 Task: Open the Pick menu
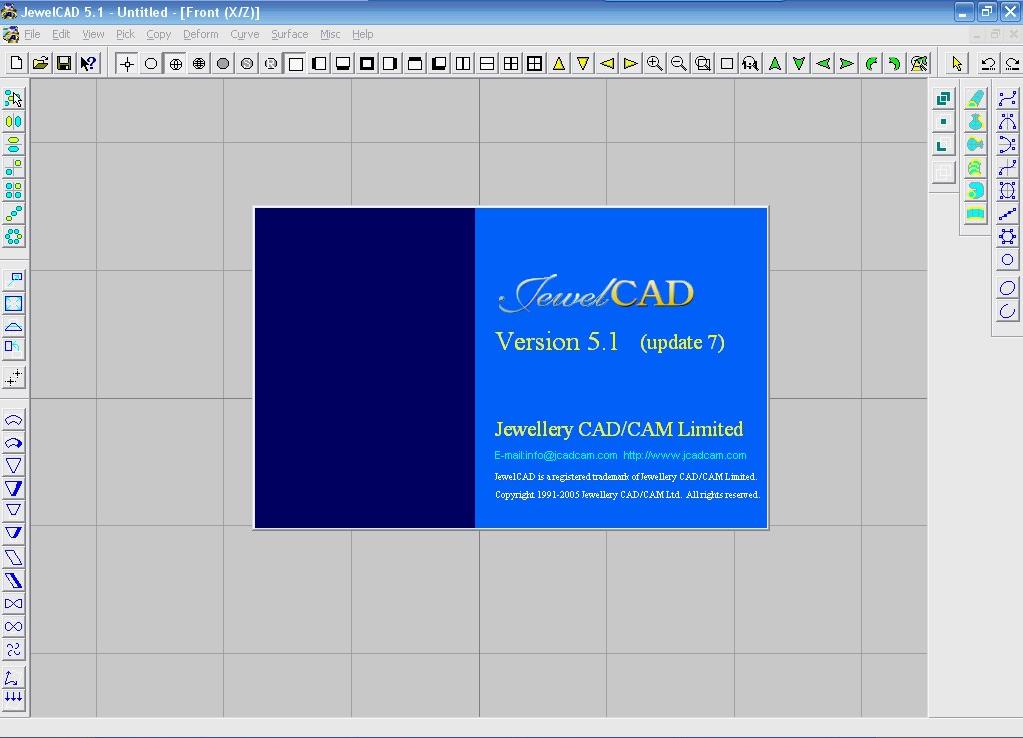pos(125,34)
